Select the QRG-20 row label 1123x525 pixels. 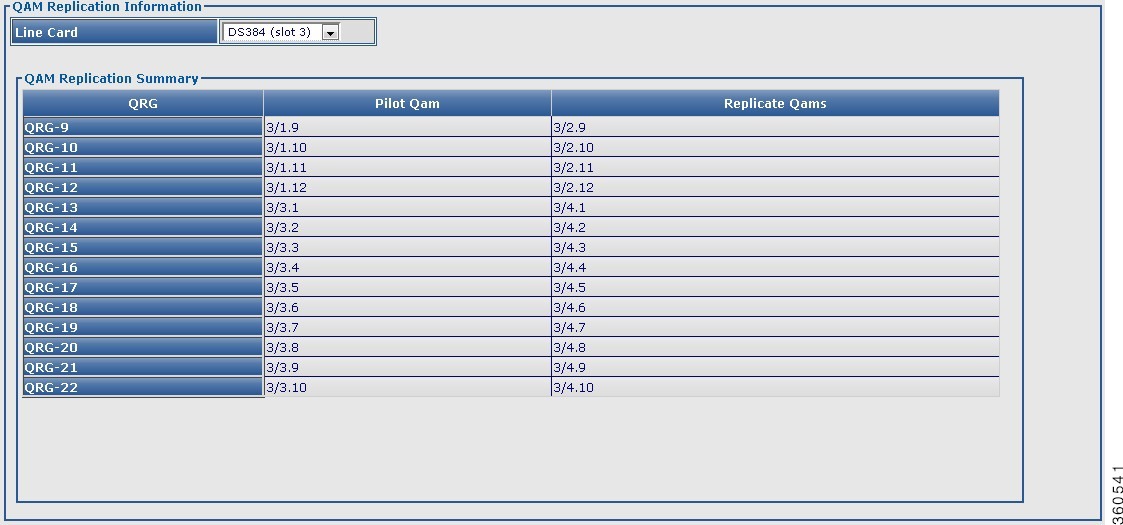point(143,348)
